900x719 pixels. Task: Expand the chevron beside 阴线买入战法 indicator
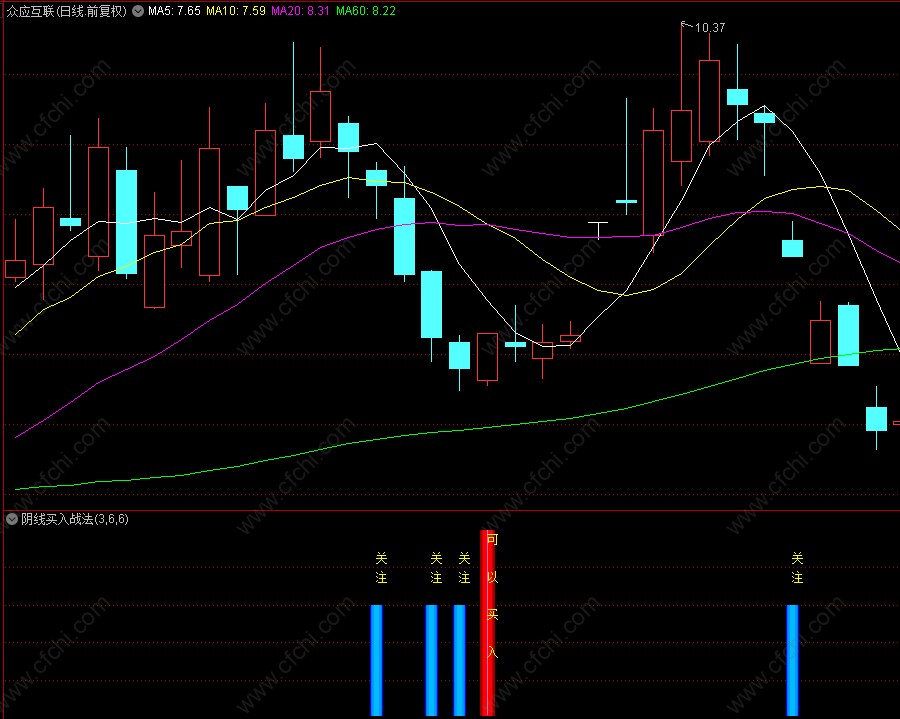pyautogui.click(x=12, y=519)
